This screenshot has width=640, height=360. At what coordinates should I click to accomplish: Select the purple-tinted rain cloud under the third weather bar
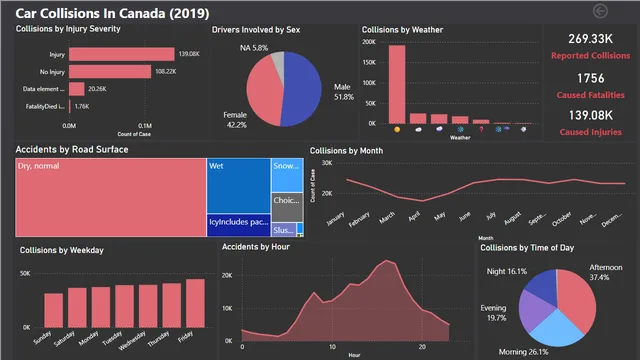pyautogui.click(x=439, y=129)
